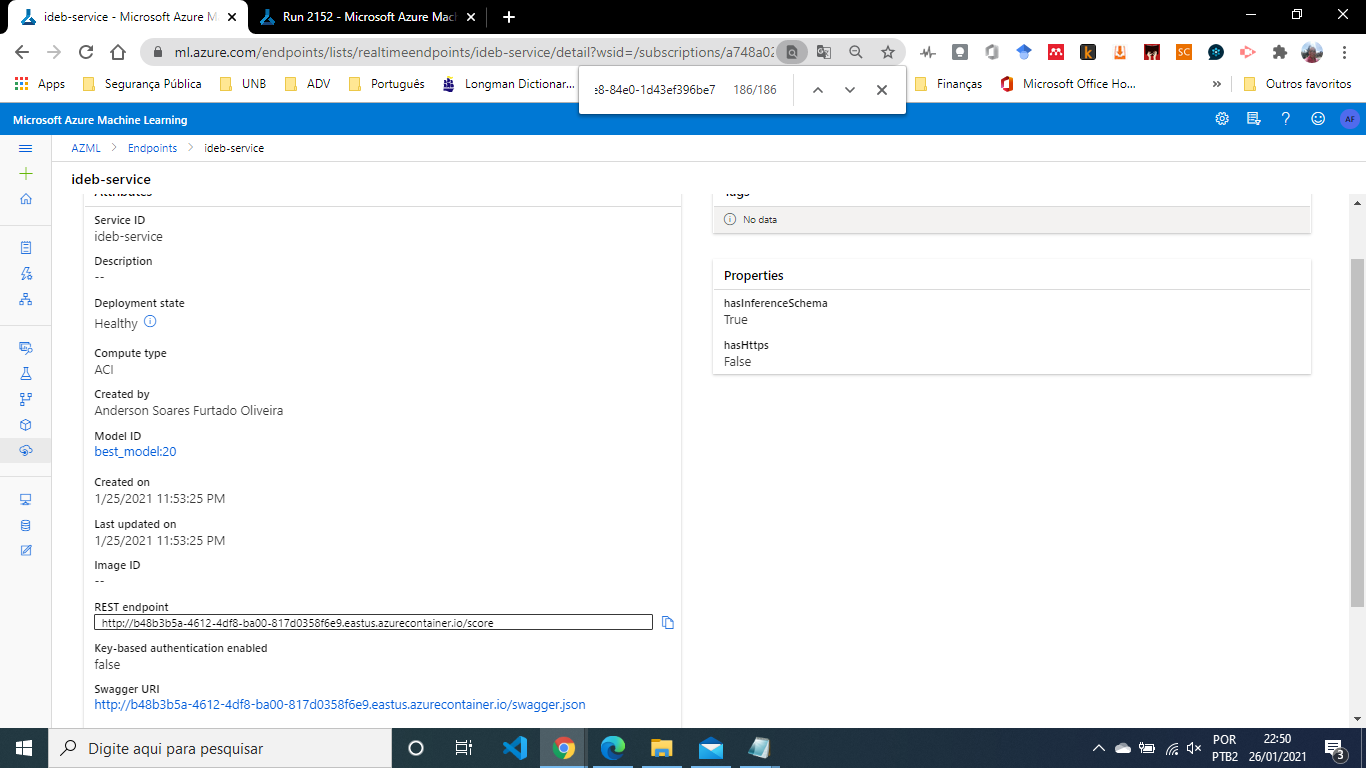Open Datastores sidebar icon
This screenshot has height=768, width=1366.
(26, 525)
